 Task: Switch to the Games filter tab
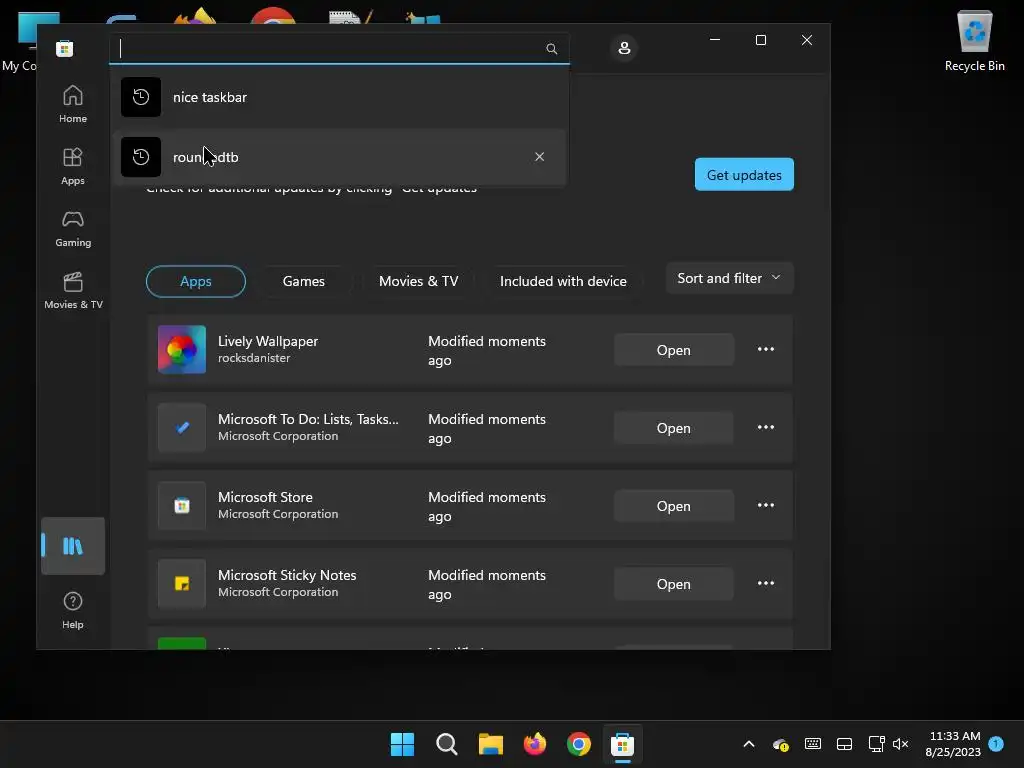(x=304, y=281)
